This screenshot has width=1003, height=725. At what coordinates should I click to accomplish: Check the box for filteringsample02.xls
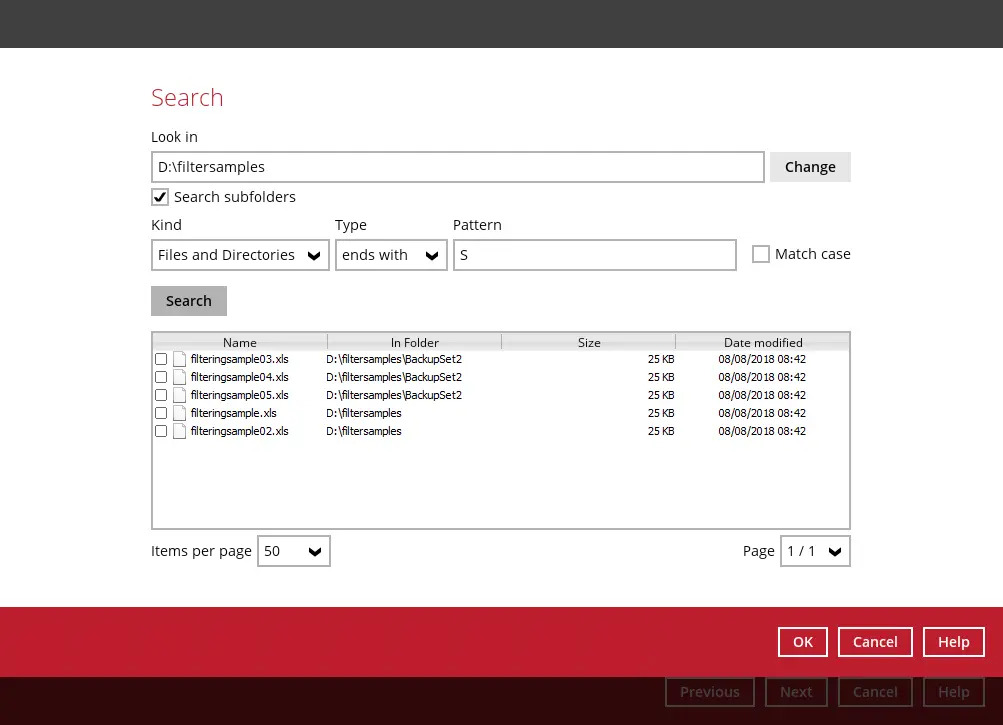pos(161,431)
